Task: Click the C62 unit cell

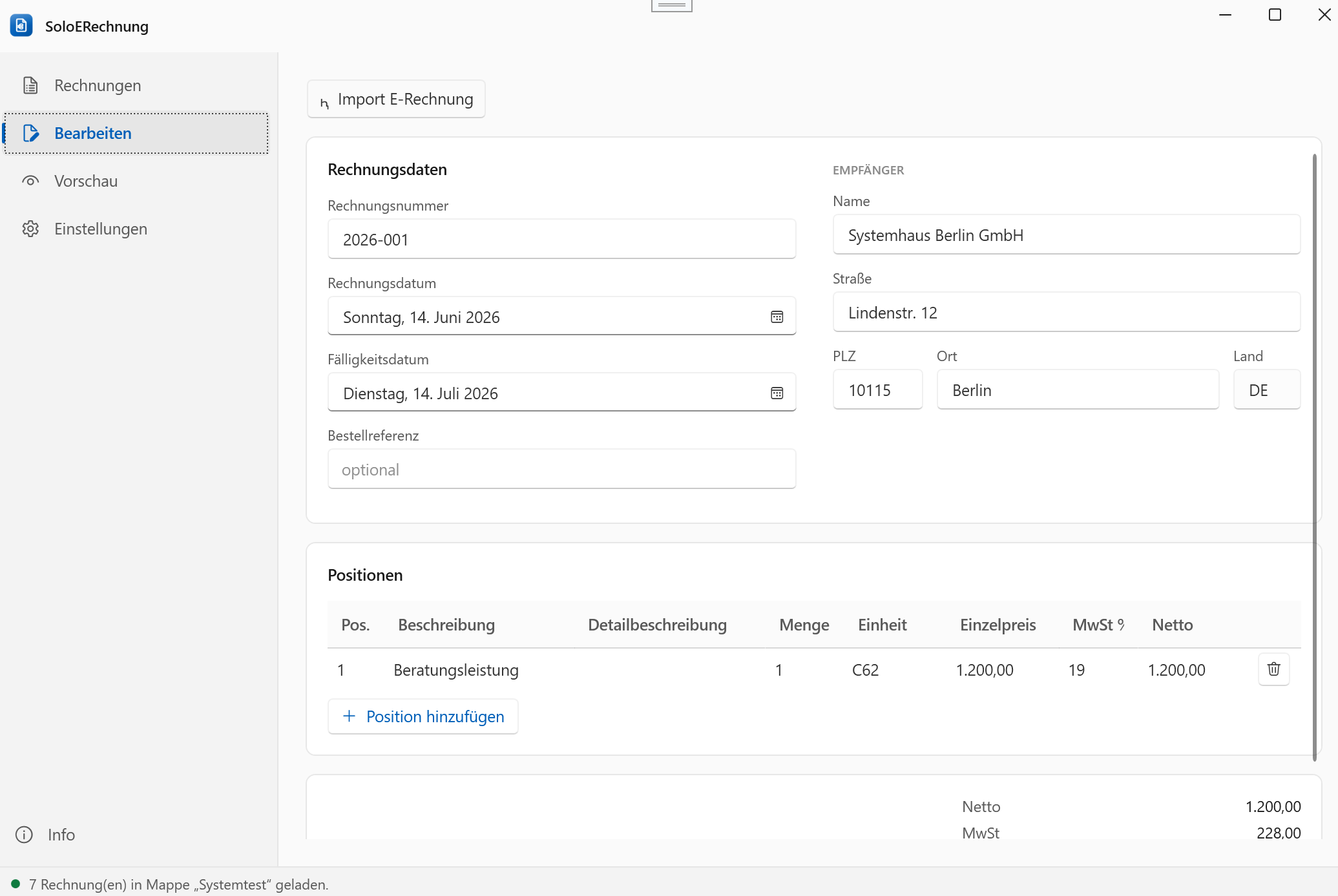Action: point(865,670)
